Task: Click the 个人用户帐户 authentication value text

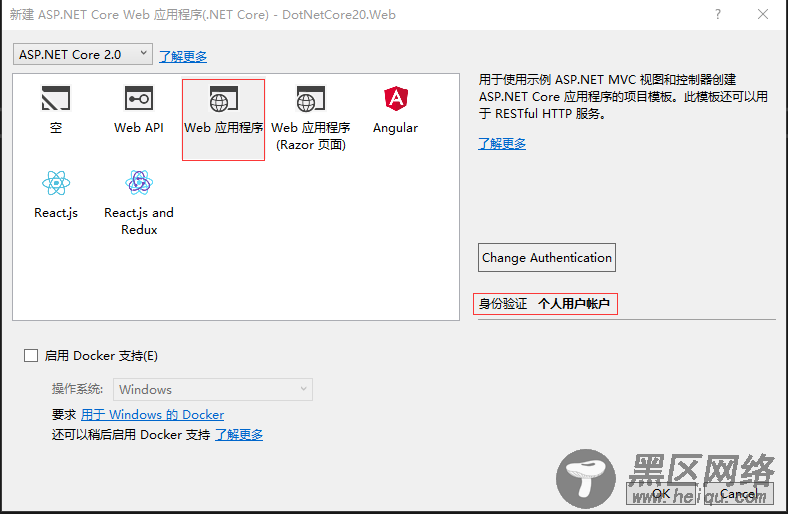Action: (574, 303)
